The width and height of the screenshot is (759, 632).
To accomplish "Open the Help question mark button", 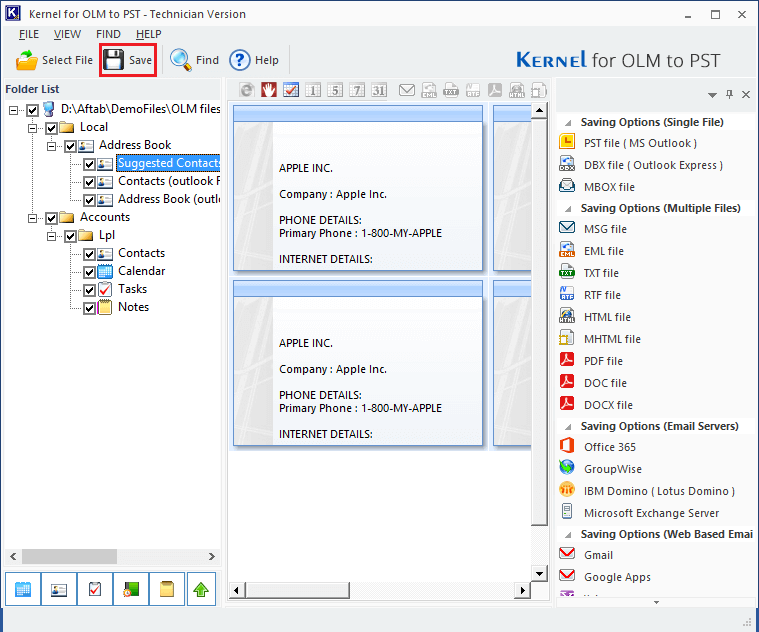I will coord(254,60).
